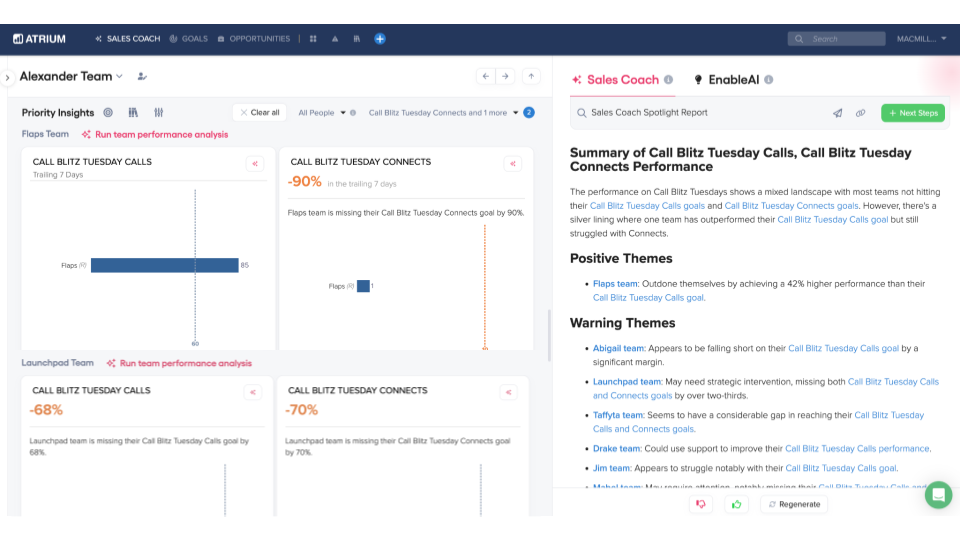960x540 pixels.
Task: Focus the top Search field
Action: 836,39
